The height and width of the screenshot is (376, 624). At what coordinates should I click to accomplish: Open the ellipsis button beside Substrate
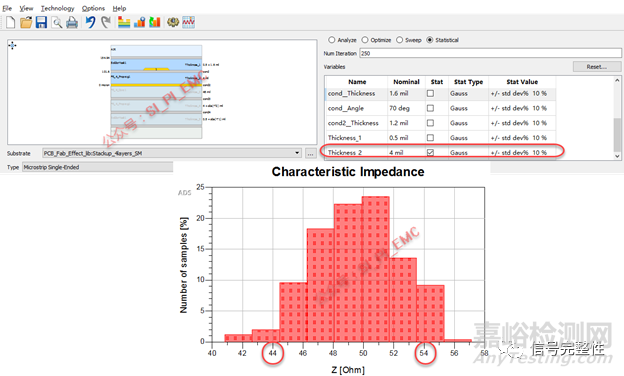click(x=311, y=153)
